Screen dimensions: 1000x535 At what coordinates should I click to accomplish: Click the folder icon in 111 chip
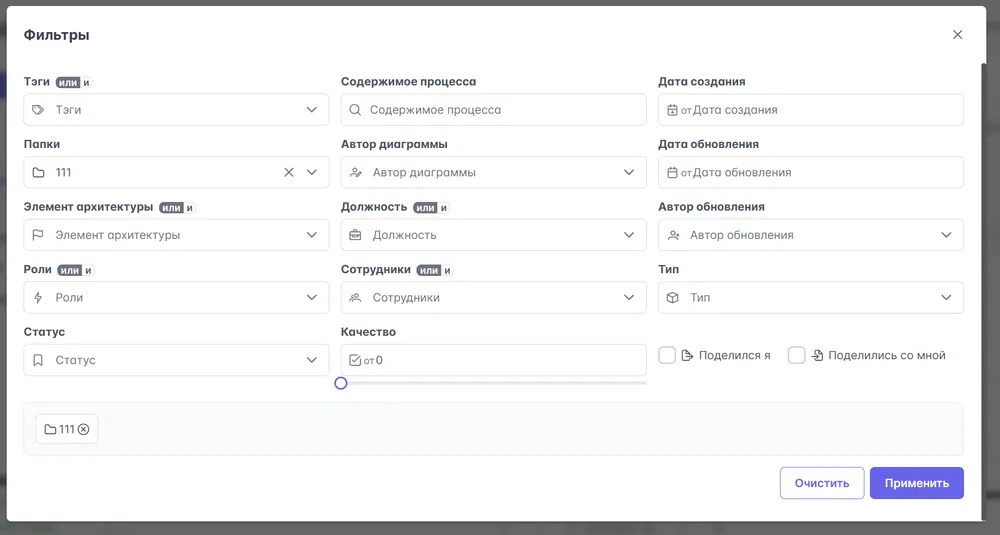(50, 429)
